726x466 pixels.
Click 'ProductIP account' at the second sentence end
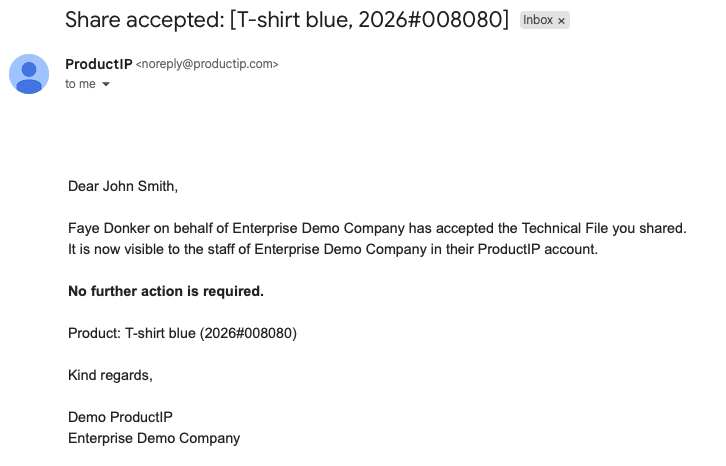(537, 249)
